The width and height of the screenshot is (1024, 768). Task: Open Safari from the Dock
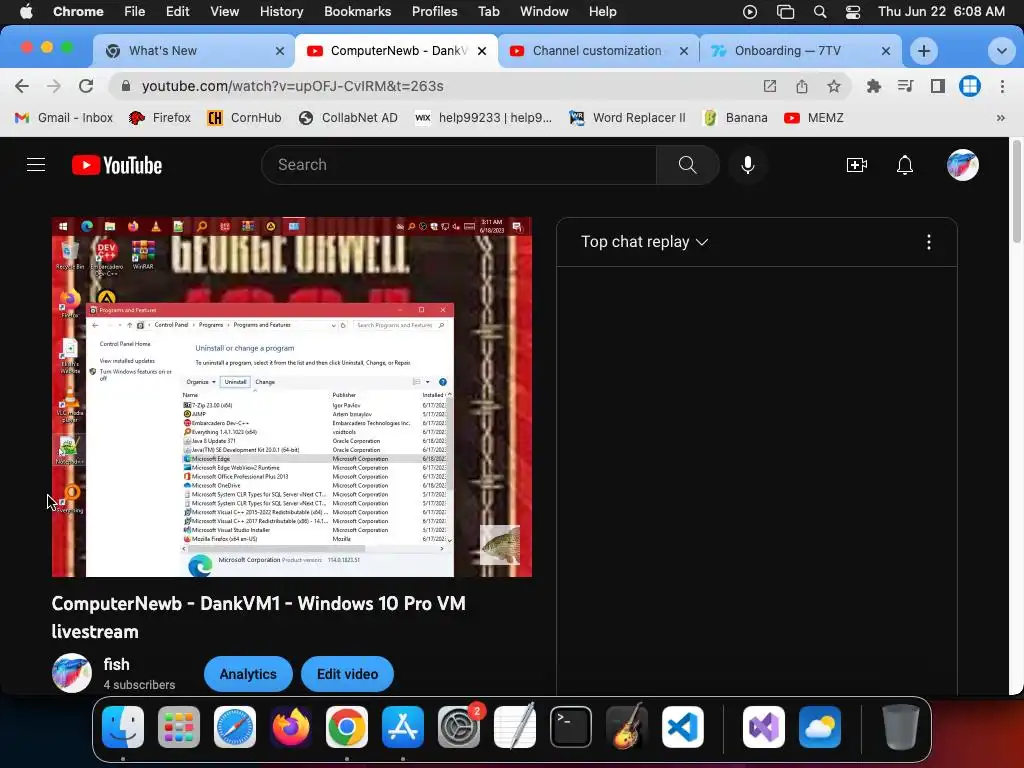pyautogui.click(x=235, y=727)
